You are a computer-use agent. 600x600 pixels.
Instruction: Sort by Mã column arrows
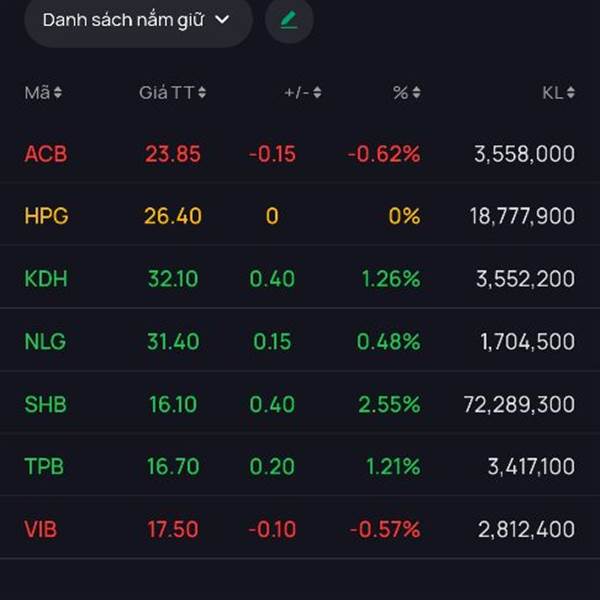[x=57, y=92]
